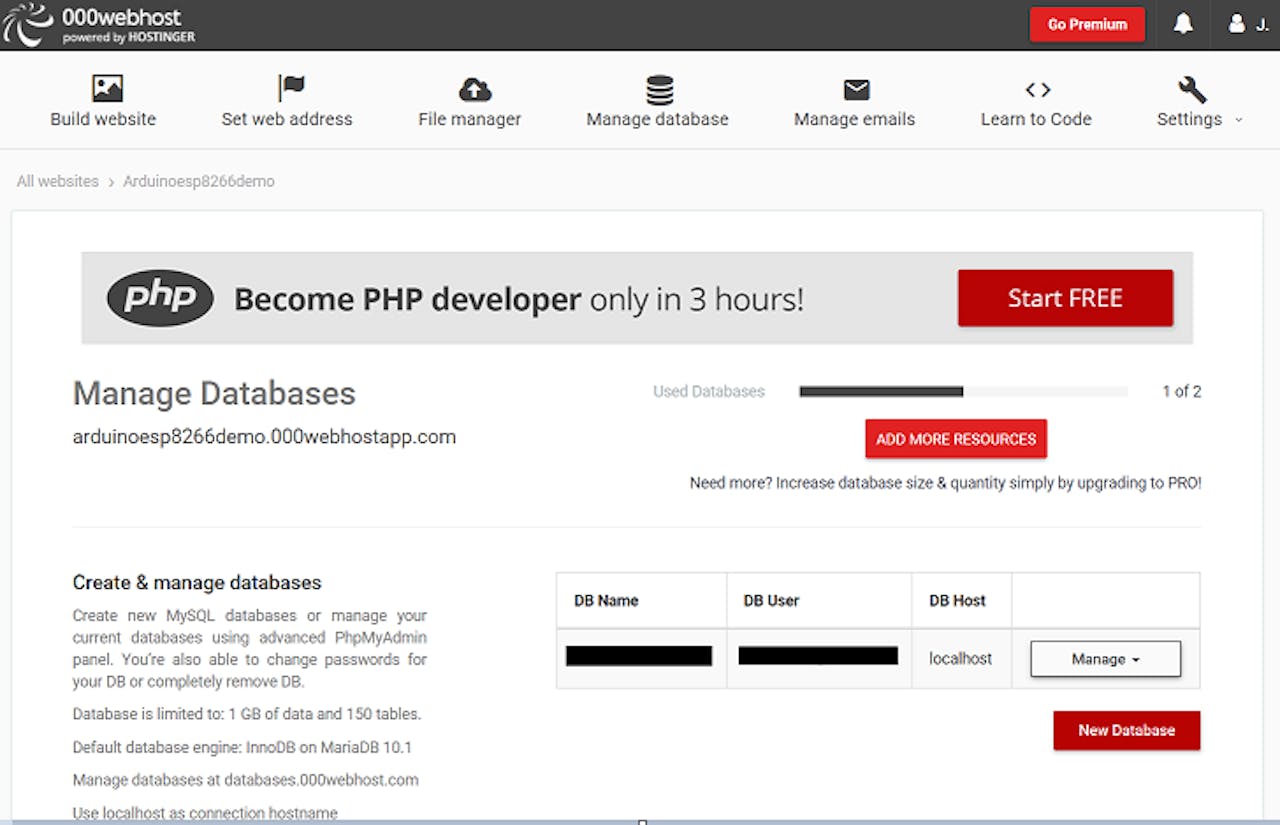
Task: Click the Used Databases progress bar
Action: click(x=962, y=392)
